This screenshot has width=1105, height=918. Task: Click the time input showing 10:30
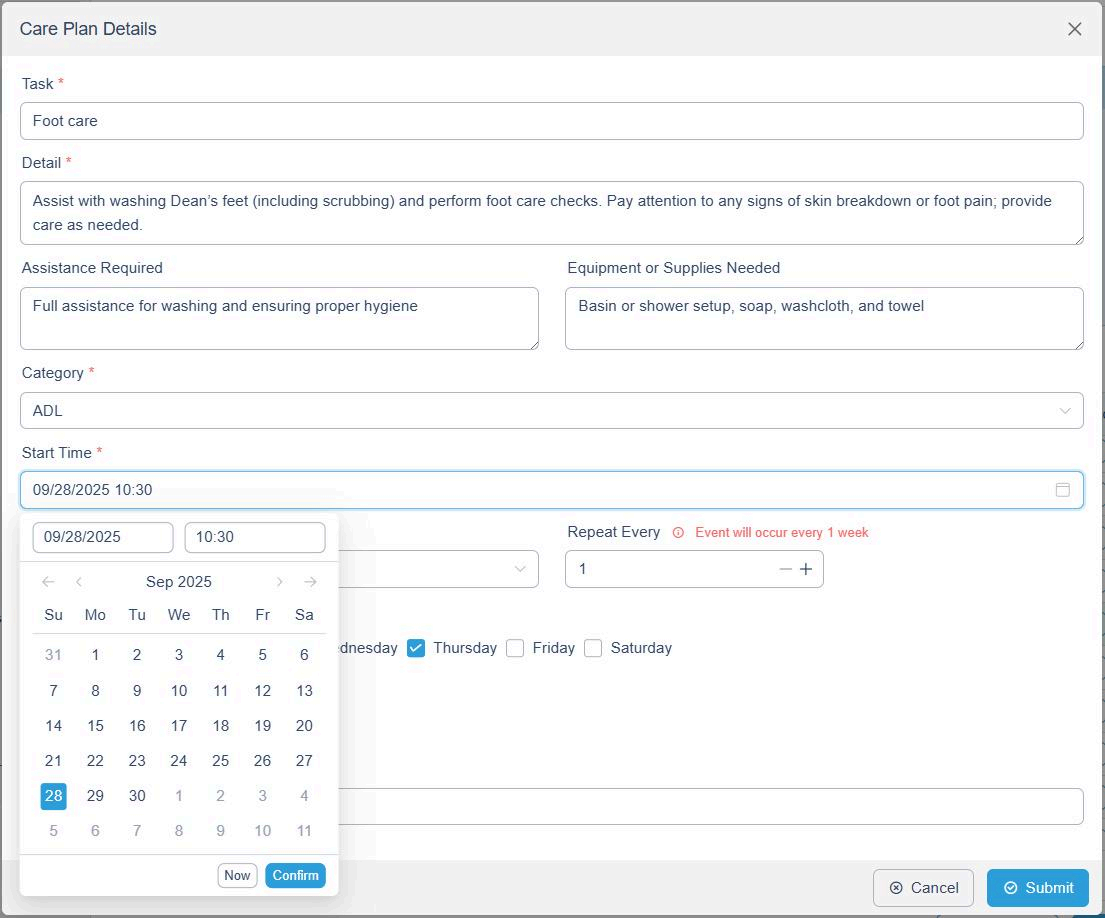point(254,537)
